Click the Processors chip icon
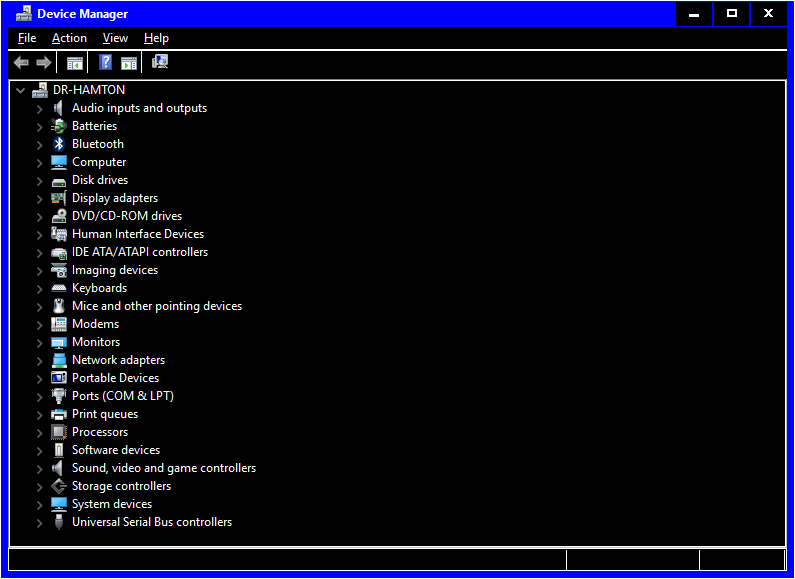795x579 pixels. (x=59, y=432)
